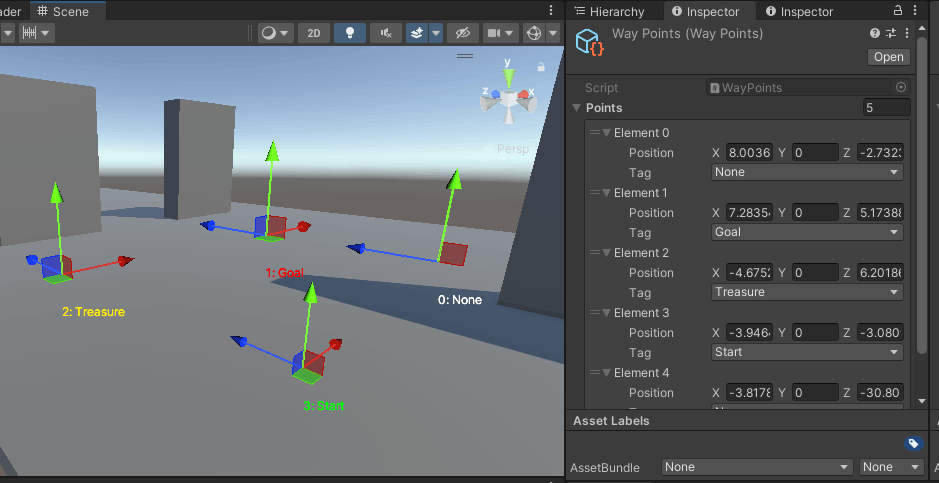Viewport: 939px width, 483px height.
Task: Open scene effects dropdown arrow
Action: (437, 33)
